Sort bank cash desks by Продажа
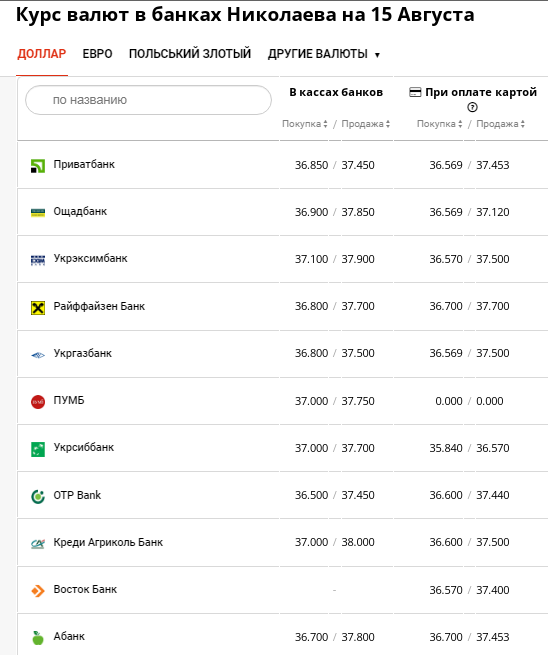 pos(365,124)
